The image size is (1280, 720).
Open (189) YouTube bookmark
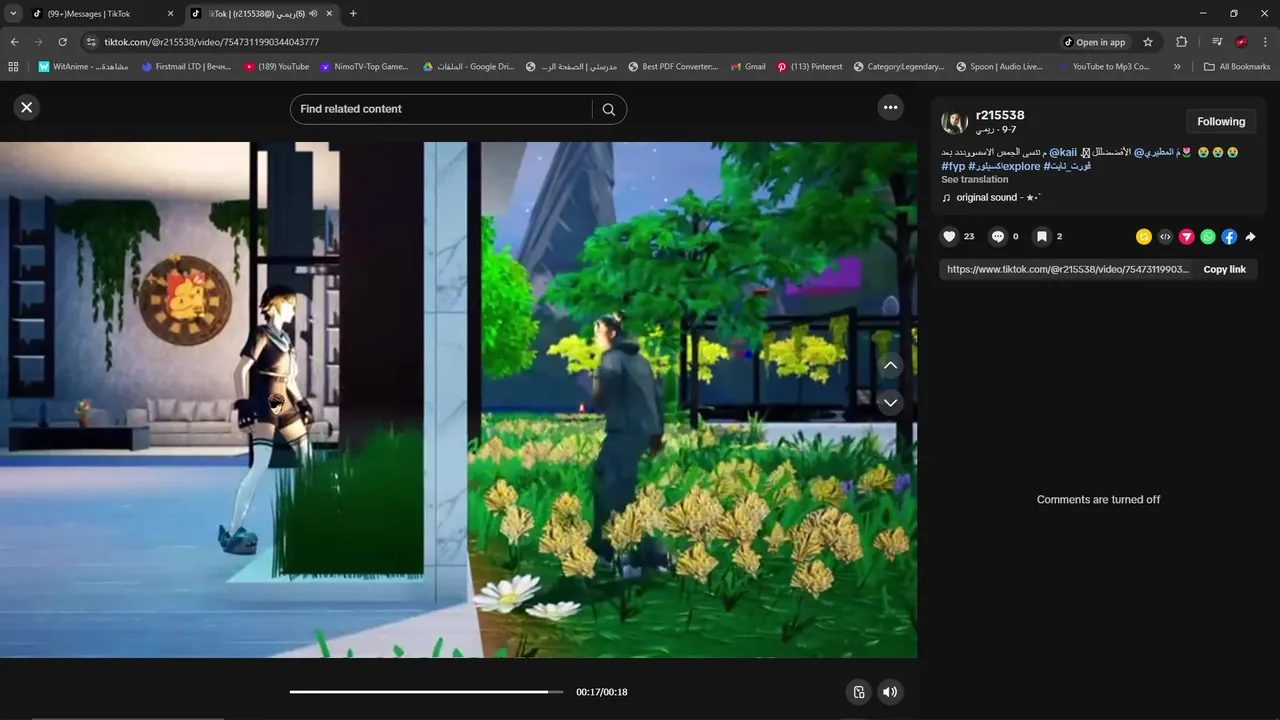pos(277,67)
